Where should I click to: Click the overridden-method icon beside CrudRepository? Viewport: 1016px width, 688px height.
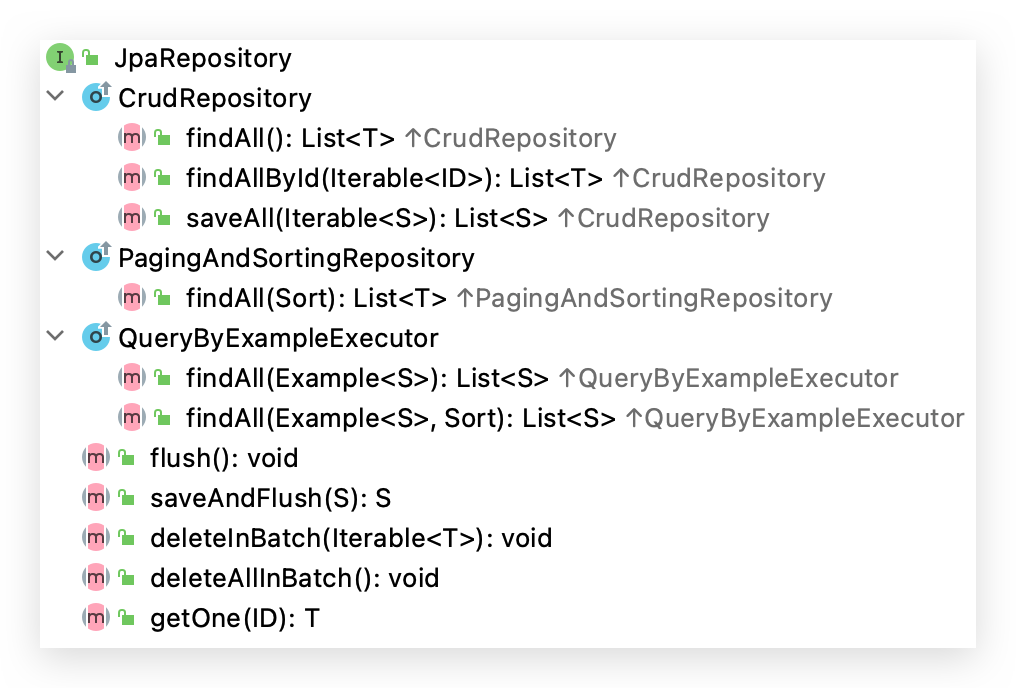tap(96, 98)
